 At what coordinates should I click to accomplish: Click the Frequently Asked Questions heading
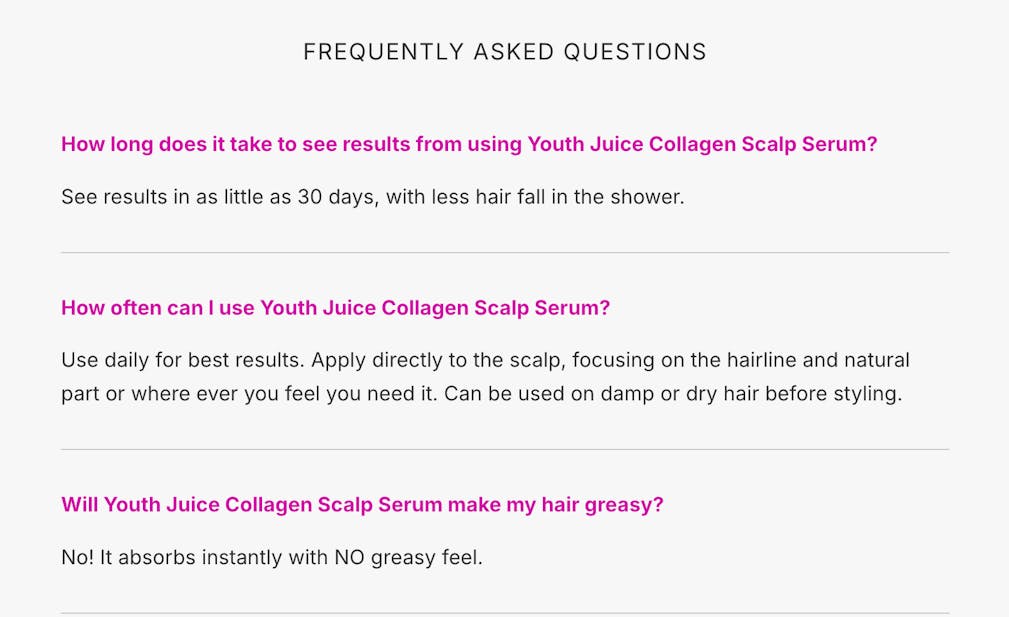point(505,52)
